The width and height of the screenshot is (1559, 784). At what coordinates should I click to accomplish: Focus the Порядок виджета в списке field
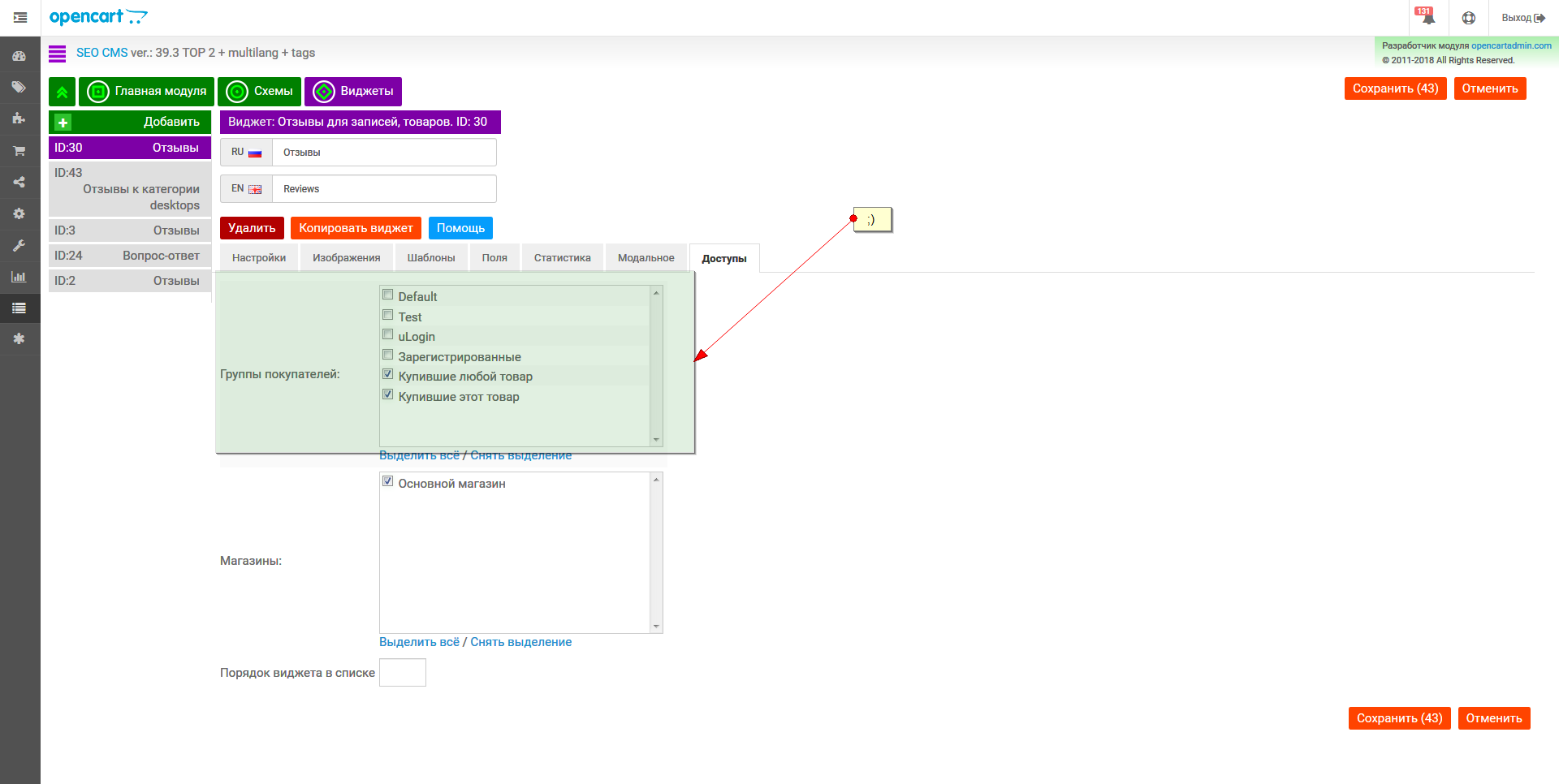pyautogui.click(x=403, y=673)
